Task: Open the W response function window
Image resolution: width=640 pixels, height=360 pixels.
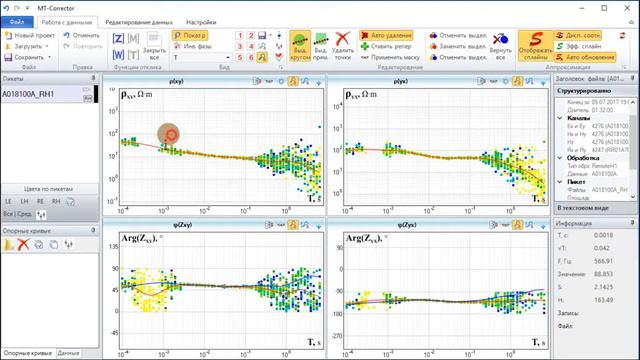Action: click(x=118, y=55)
